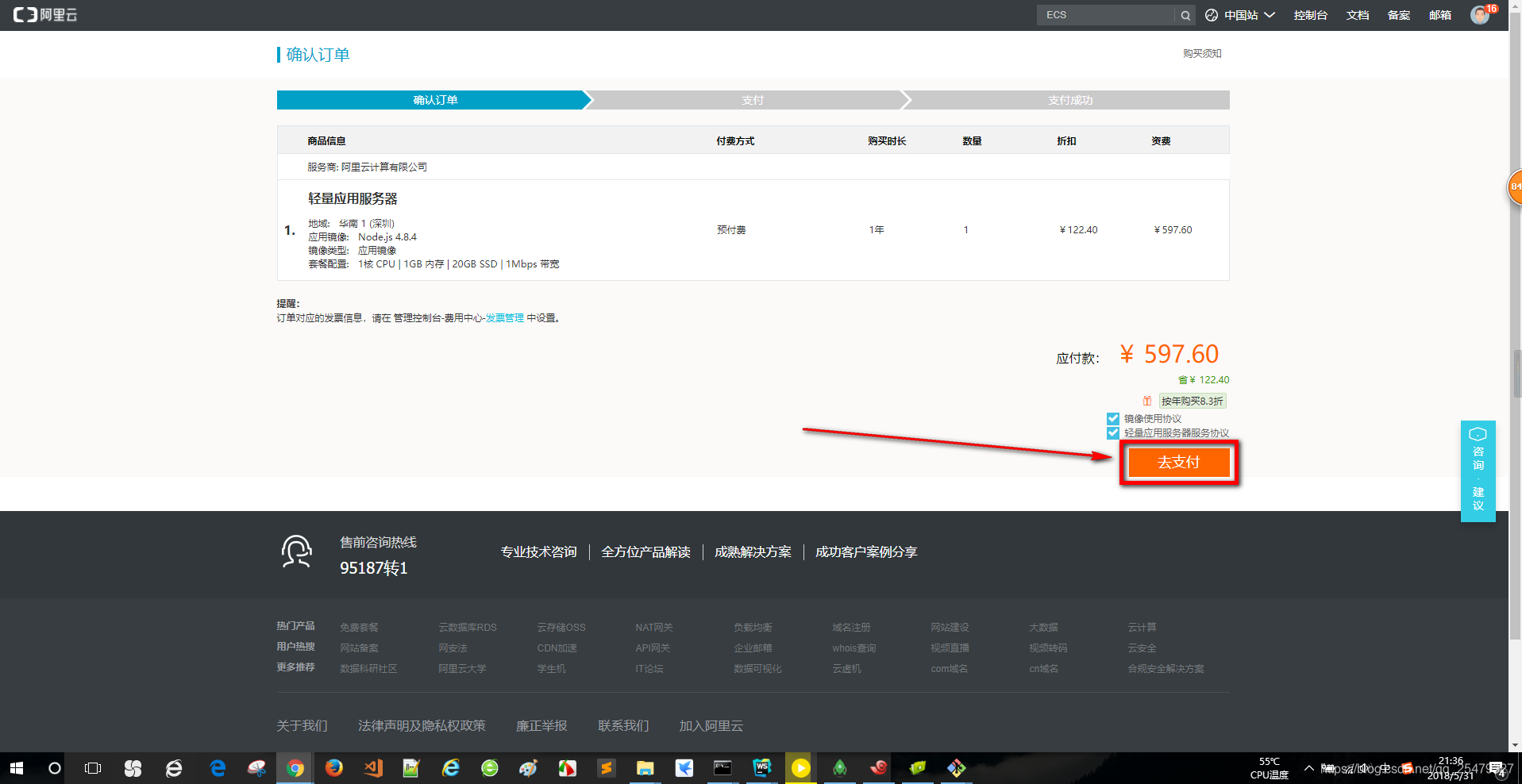
Task: Uncheck the 轻量应用服务器服务协议 checkbox
Action: (x=1112, y=432)
